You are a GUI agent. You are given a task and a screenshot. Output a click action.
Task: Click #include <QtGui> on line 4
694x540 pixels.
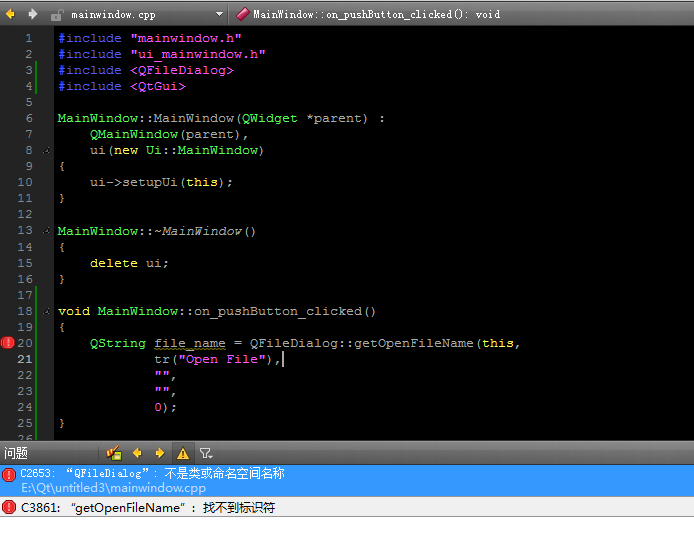coord(122,86)
